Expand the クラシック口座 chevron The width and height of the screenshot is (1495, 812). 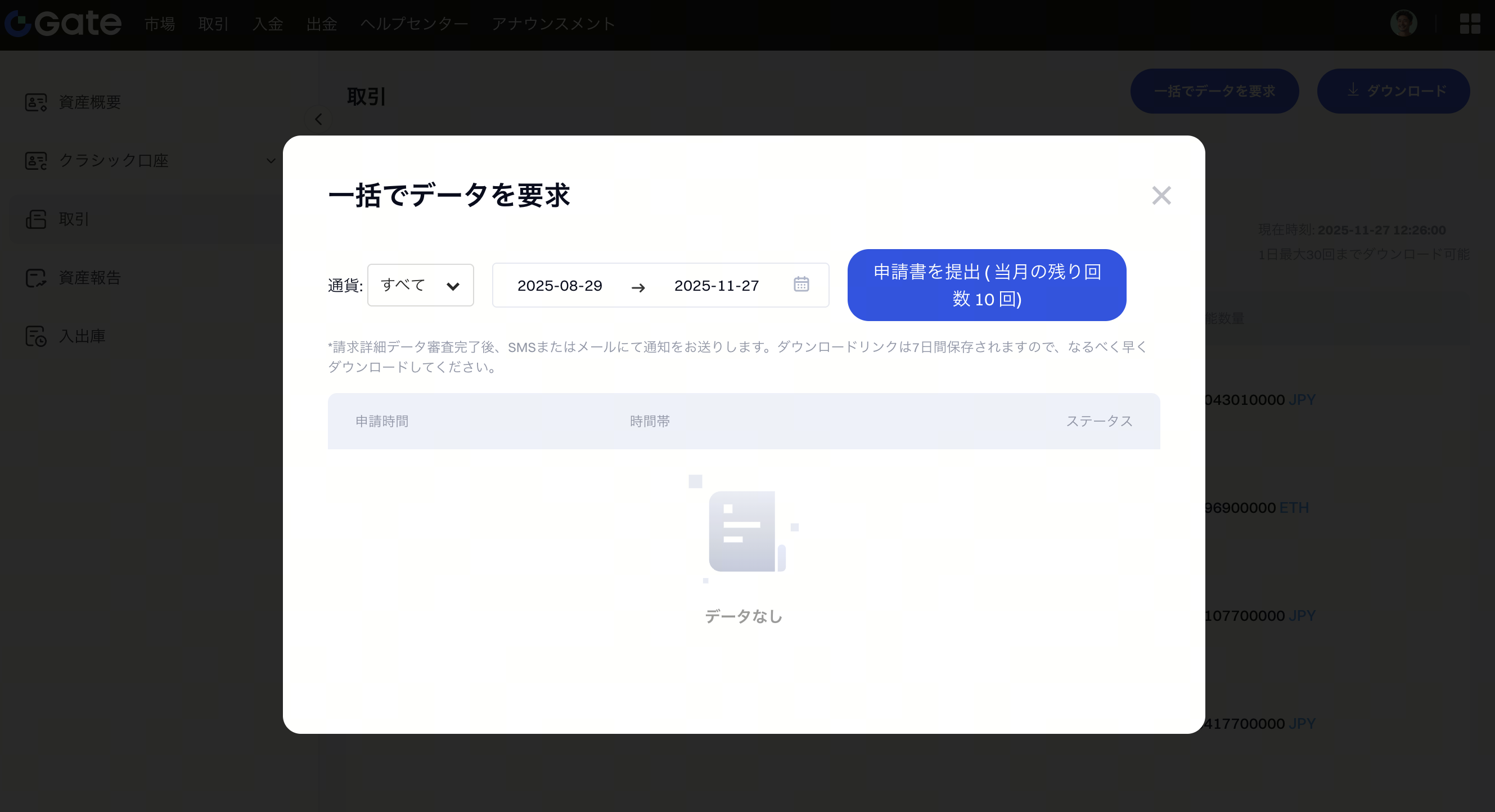(x=271, y=161)
